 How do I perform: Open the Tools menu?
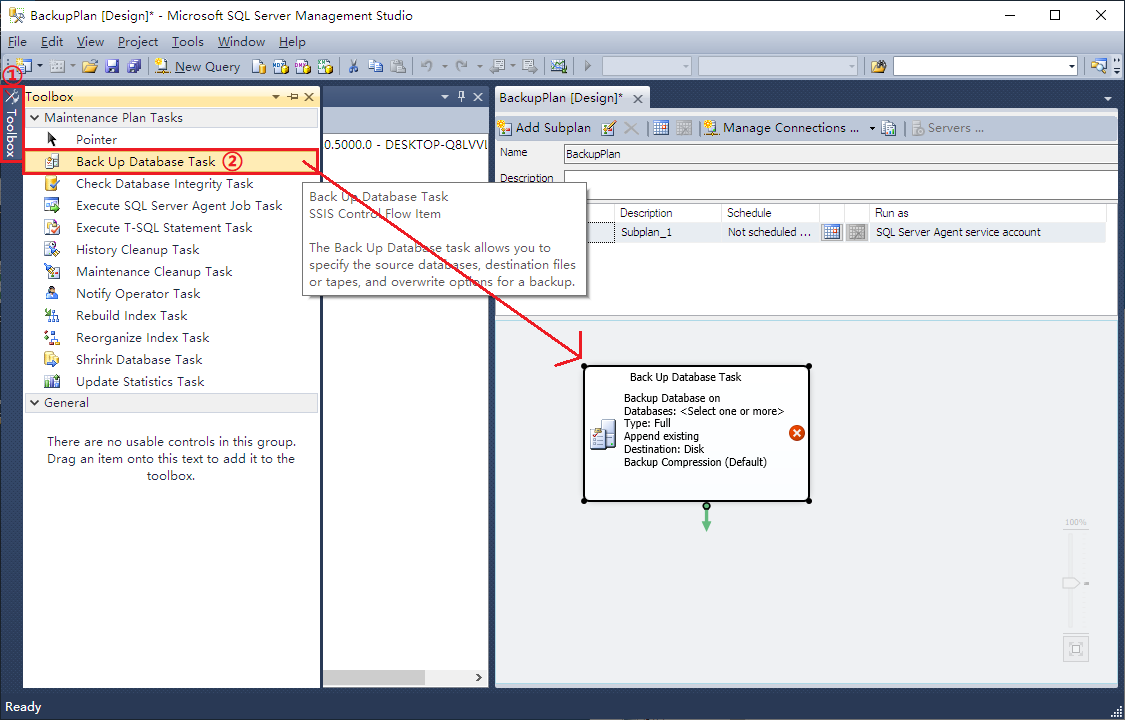(187, 42)
